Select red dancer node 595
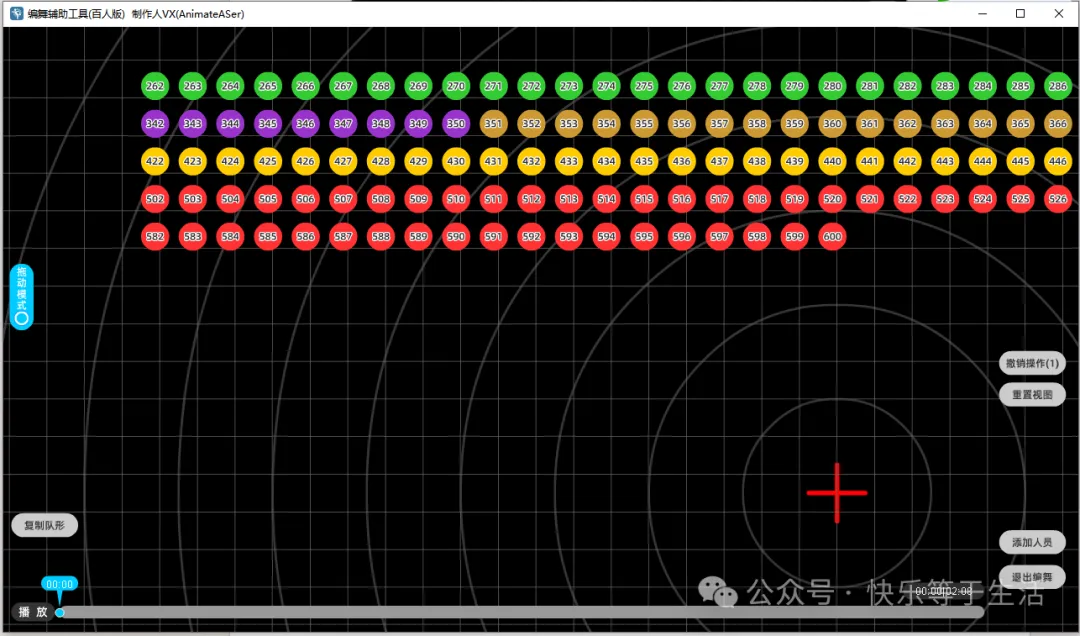The width and height of the screenshot is (1080, 636). coord(644,236)
